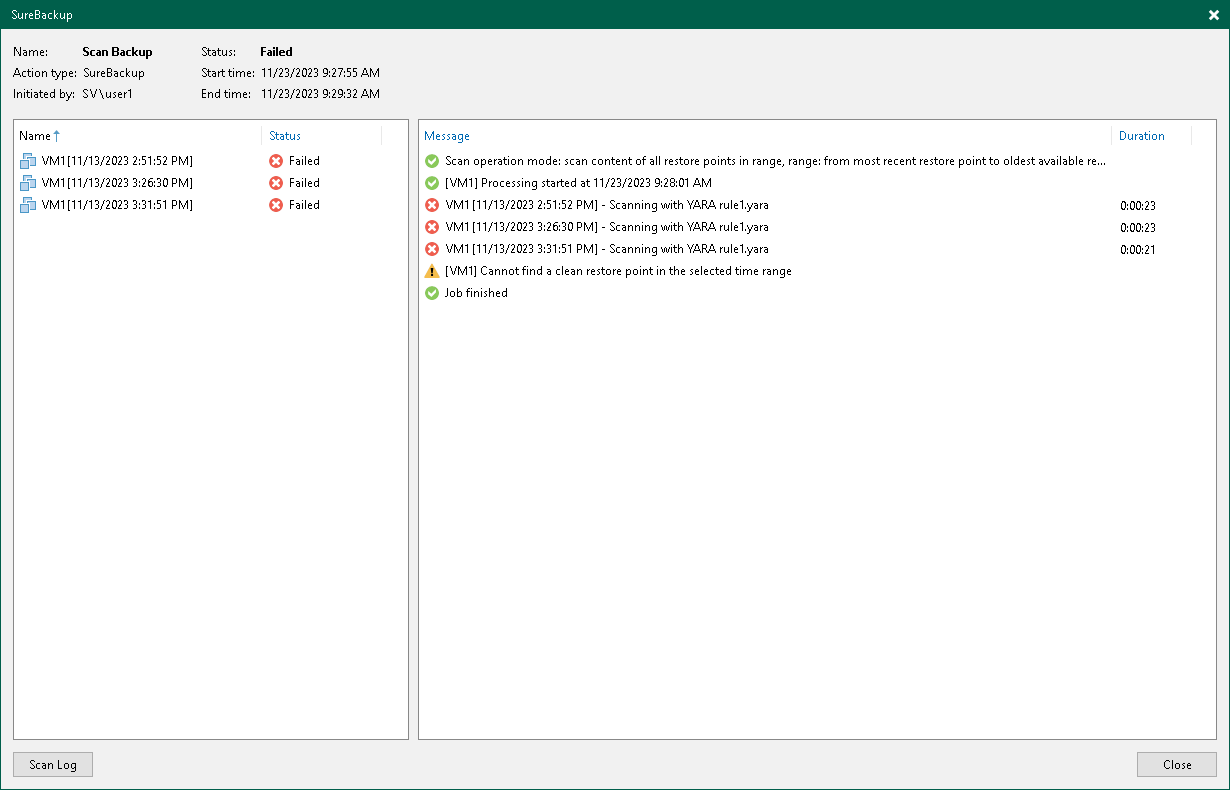Image resolution: width=1230 pixels, height=790 pixels.
Task: Click red failed icon beside first VM1 status
Action: pyautogui.click(x=276, y=161)
